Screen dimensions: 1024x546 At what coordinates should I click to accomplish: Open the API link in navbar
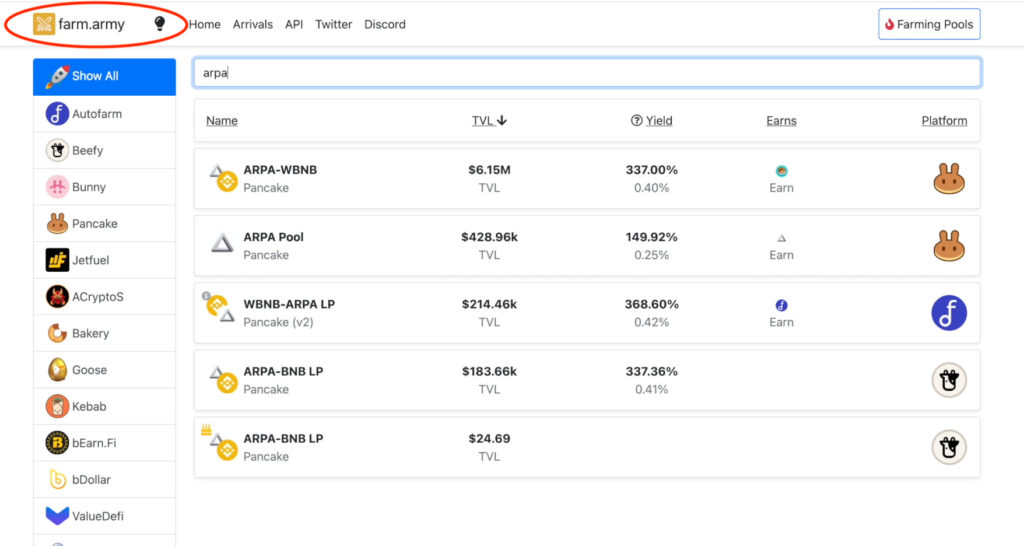(x=294, y=24)
